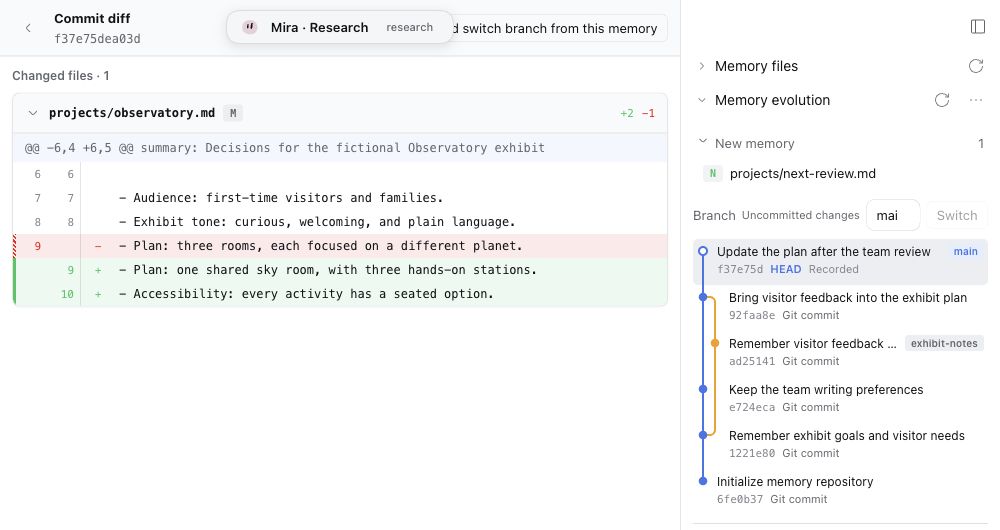
Task: Click the exhibit-notes branch tag
Action: pyautogui.click(x=944, y=343)
